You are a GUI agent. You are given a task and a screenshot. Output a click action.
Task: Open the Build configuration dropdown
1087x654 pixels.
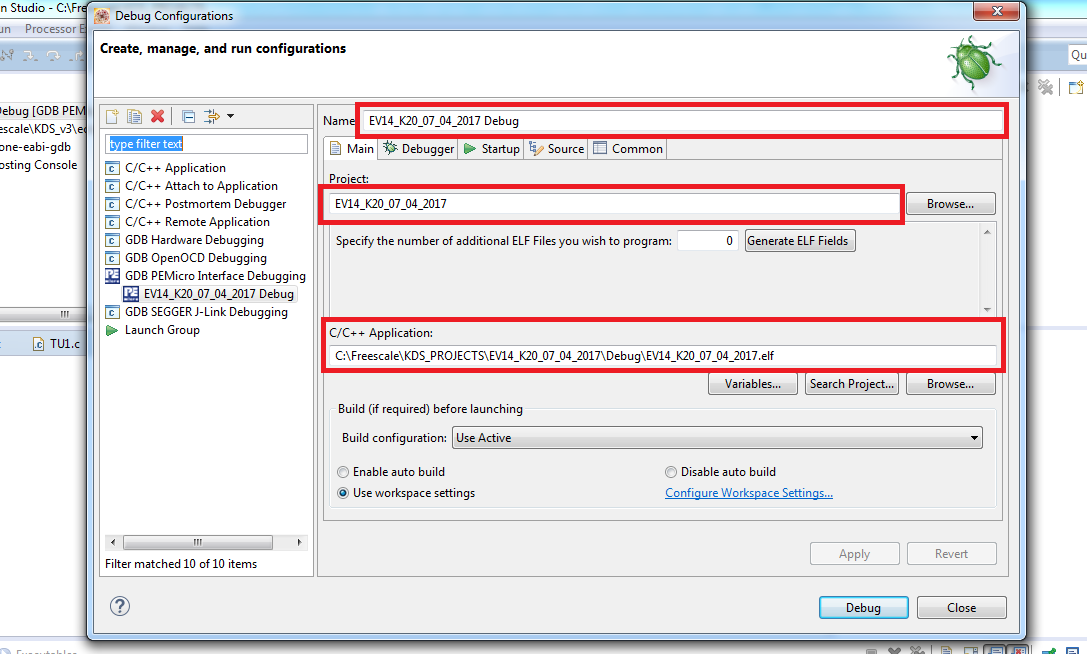pos(717,438)
